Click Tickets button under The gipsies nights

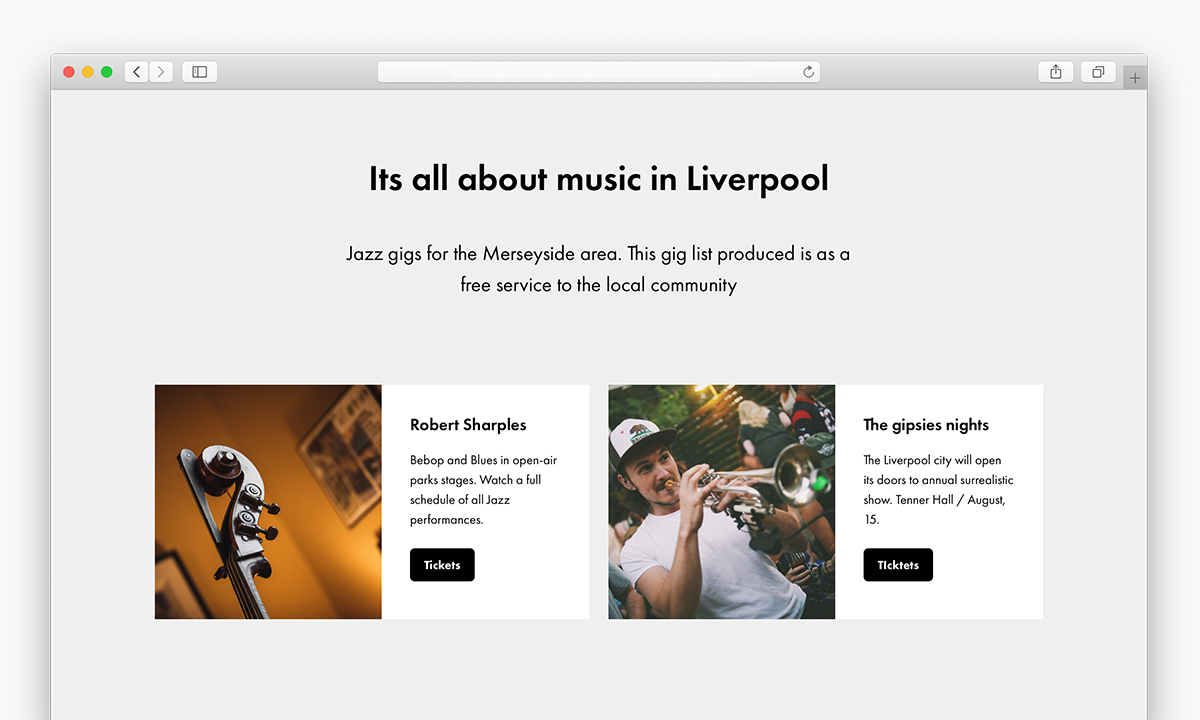[898, 565]
